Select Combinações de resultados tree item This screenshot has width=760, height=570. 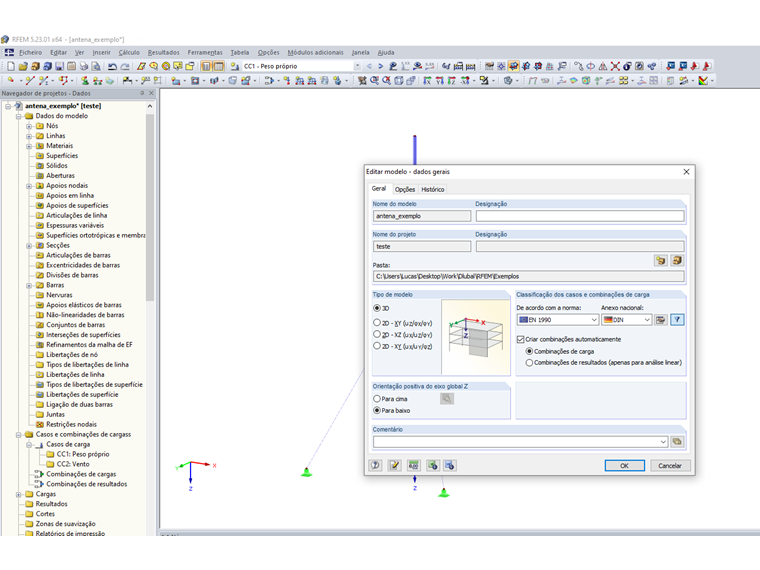click(x=87, y=484)
